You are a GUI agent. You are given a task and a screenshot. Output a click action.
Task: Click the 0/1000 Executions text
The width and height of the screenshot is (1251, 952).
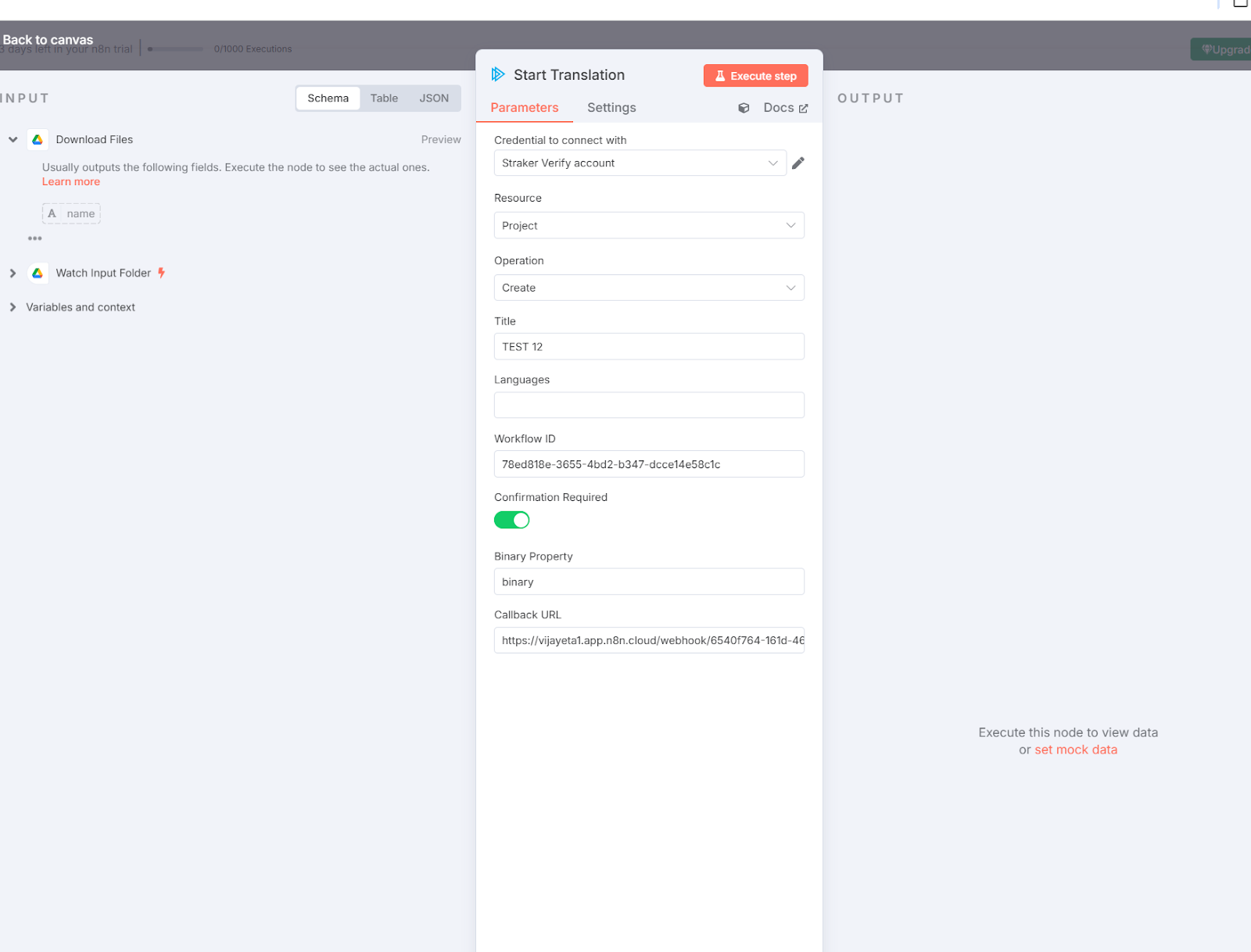coord(253,49)
